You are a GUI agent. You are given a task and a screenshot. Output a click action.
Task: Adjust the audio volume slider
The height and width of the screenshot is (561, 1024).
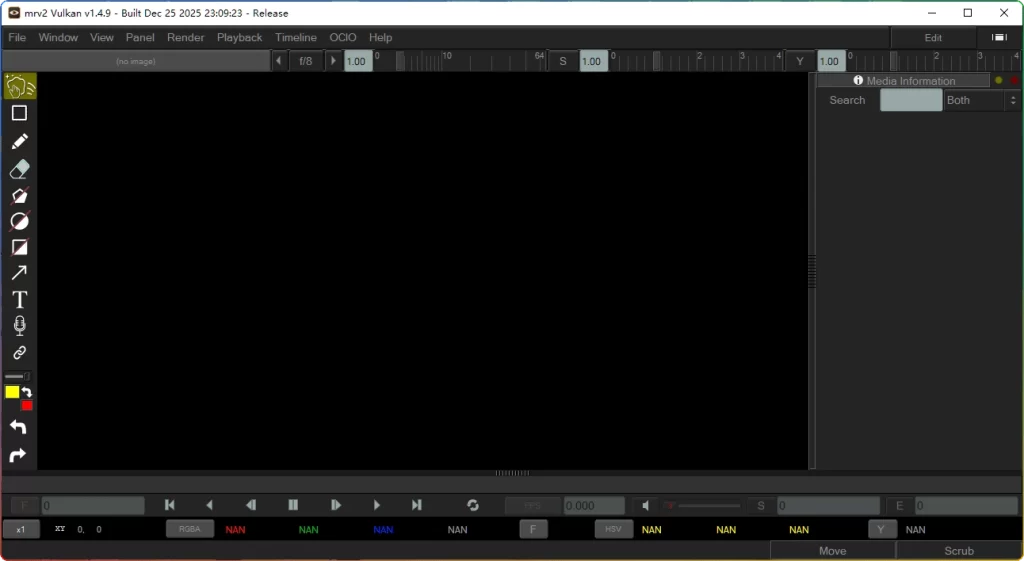pos(702,505)
